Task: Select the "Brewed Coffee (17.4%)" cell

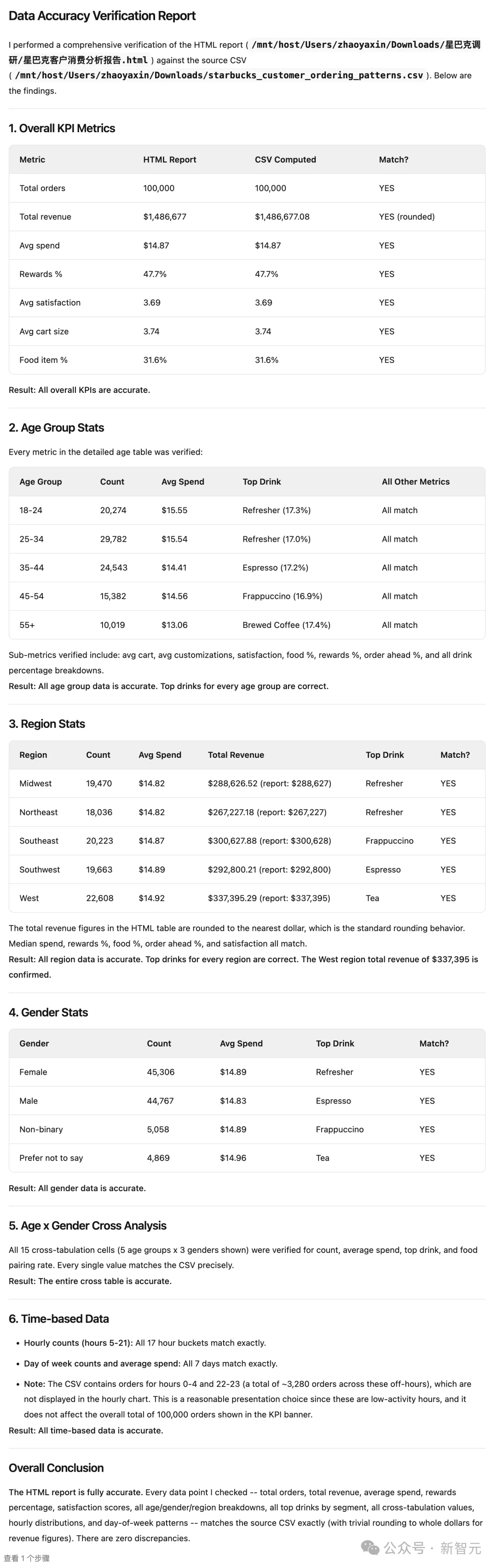Action: (x=286, y=625)
